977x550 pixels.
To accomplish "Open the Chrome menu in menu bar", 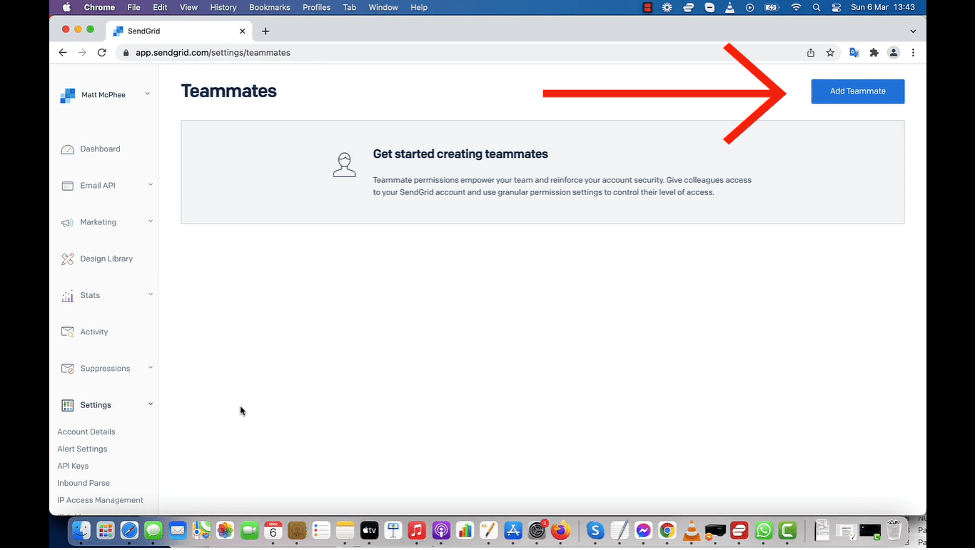I will pyautogui.click(x=100, y=7).
